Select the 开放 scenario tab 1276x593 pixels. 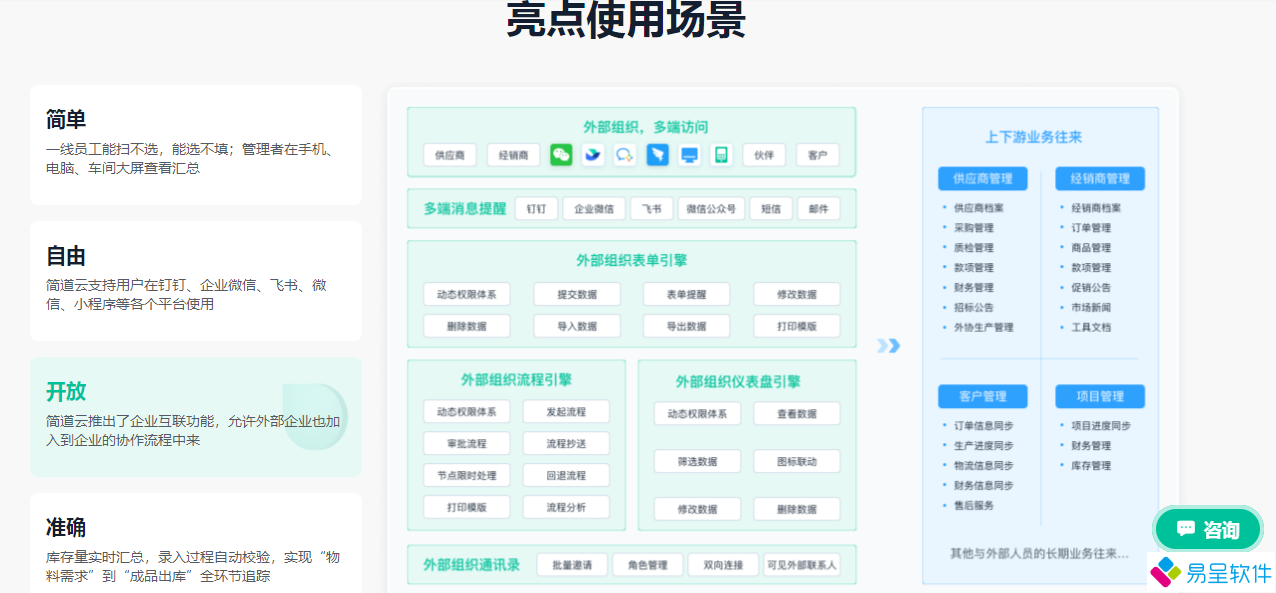(x=196, y=417)
